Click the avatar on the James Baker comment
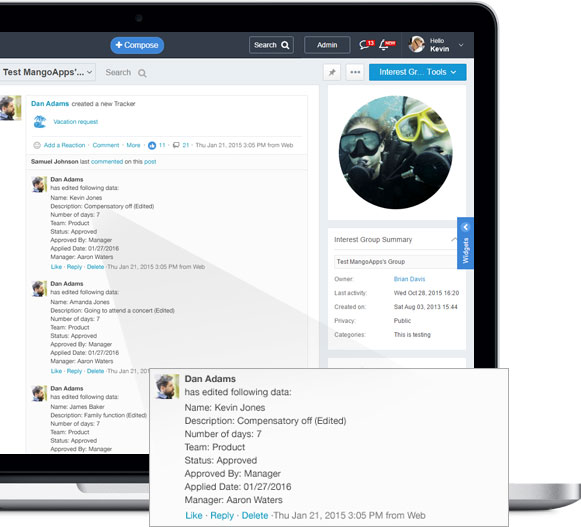The image size is (581, 527). click(39, 394)
